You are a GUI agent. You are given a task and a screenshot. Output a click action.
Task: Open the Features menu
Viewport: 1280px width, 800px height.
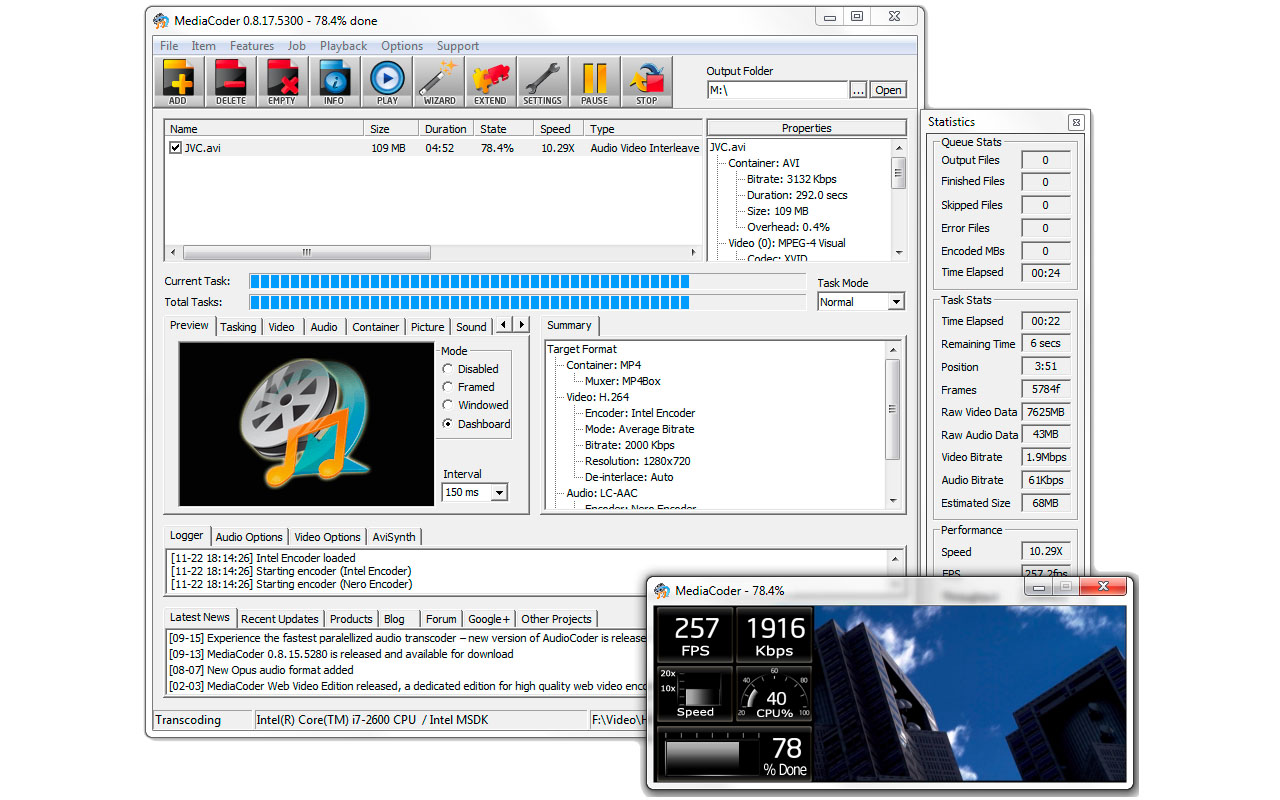tap(251, 46)
